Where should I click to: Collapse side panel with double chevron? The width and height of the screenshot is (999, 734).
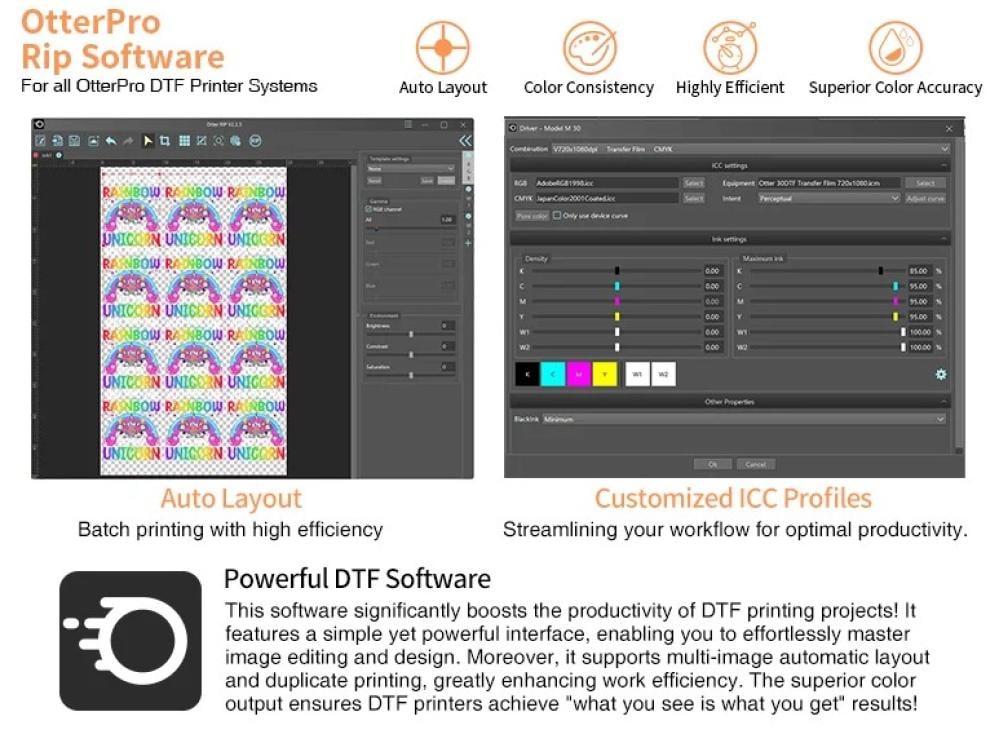(x=465, y=141)
